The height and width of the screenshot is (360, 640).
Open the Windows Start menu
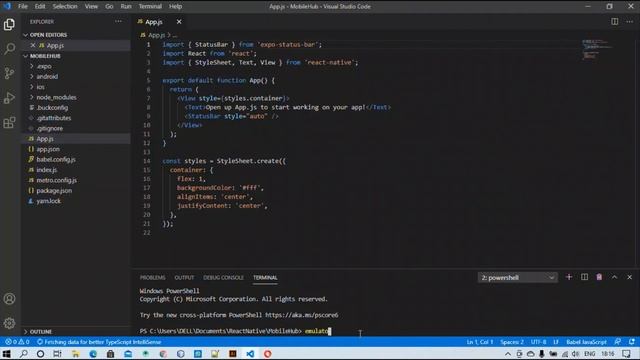point(7,354)
